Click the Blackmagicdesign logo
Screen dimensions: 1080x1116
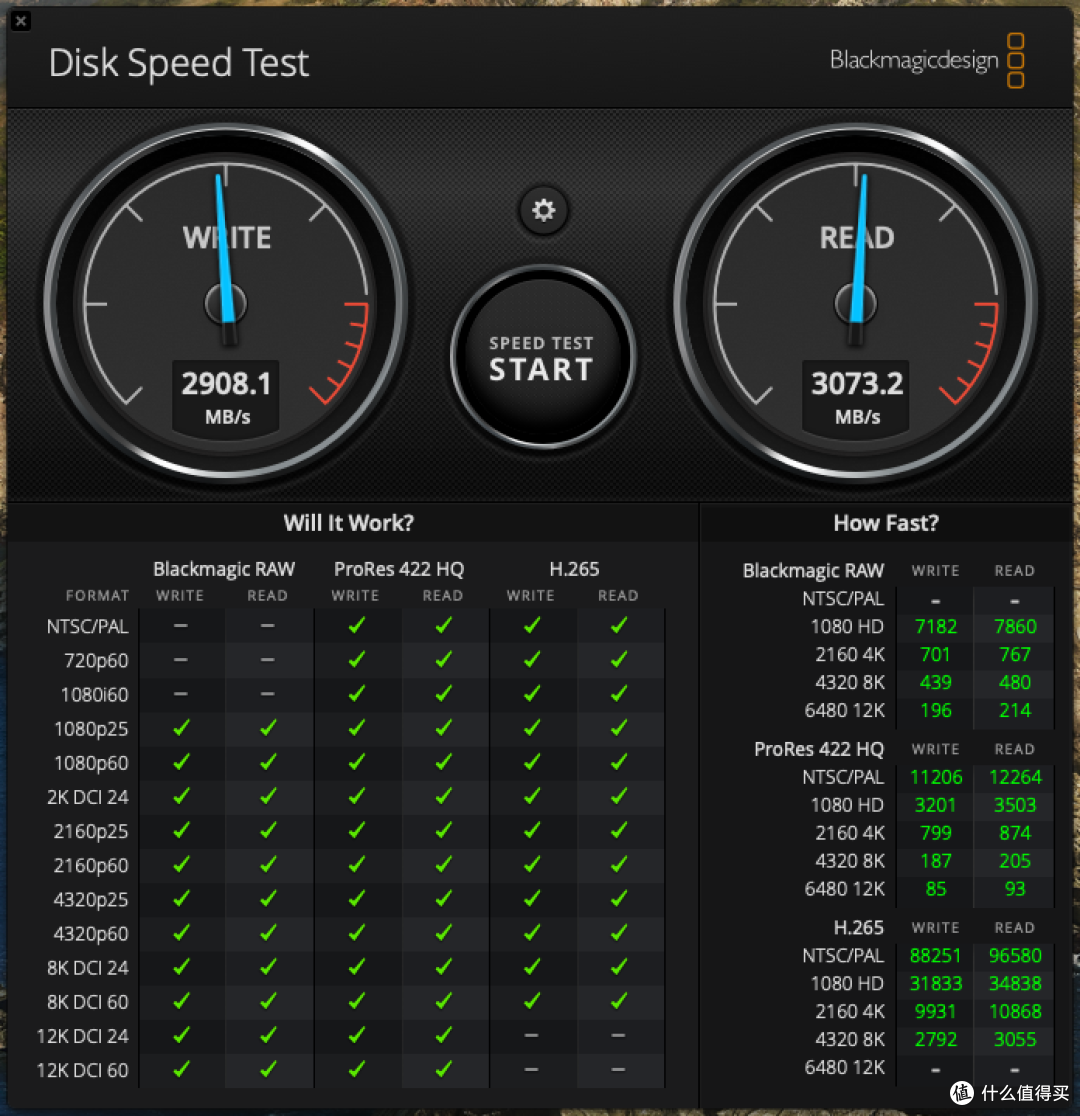pos(927,60)
